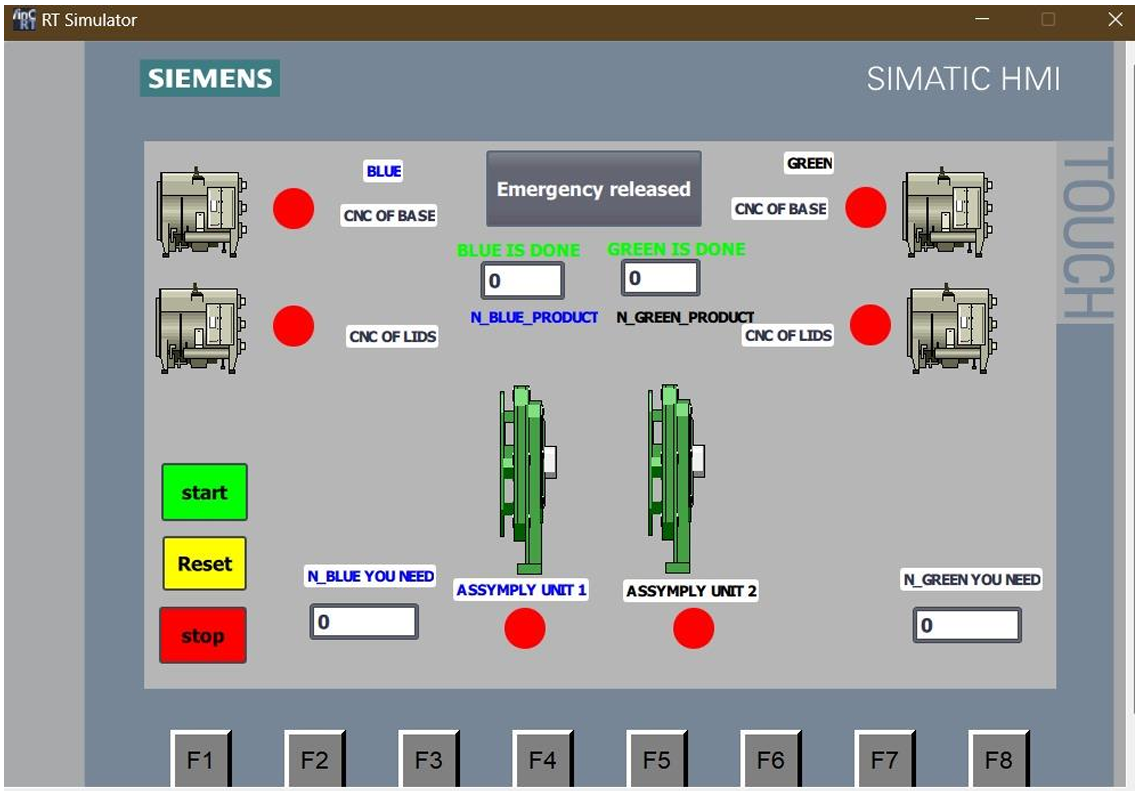1137x791 pixels.
Task: Select the N_BLUE YOU NEED input field
Action: click(x=364, y=622)
